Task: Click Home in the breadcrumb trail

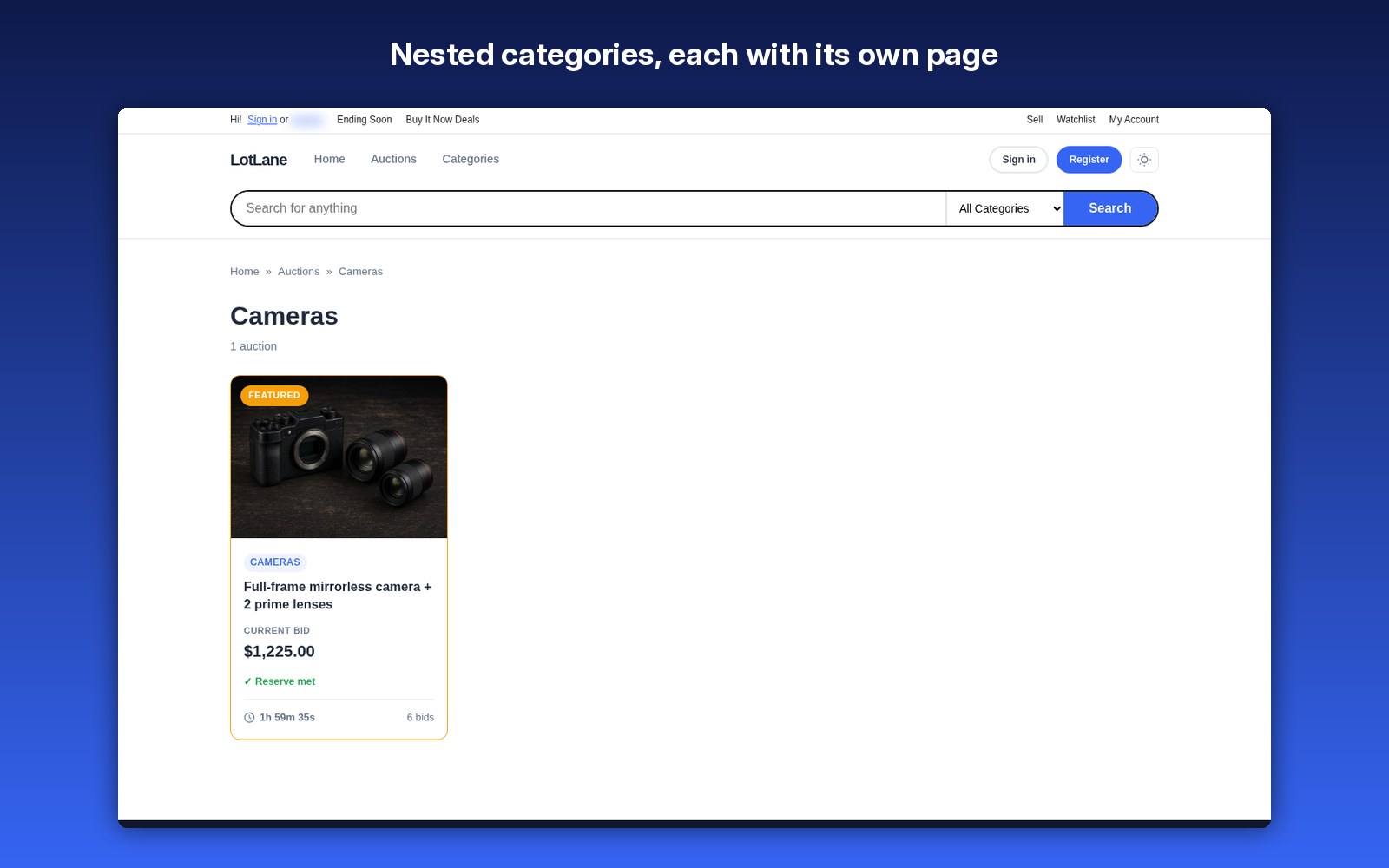Action: 245,272
